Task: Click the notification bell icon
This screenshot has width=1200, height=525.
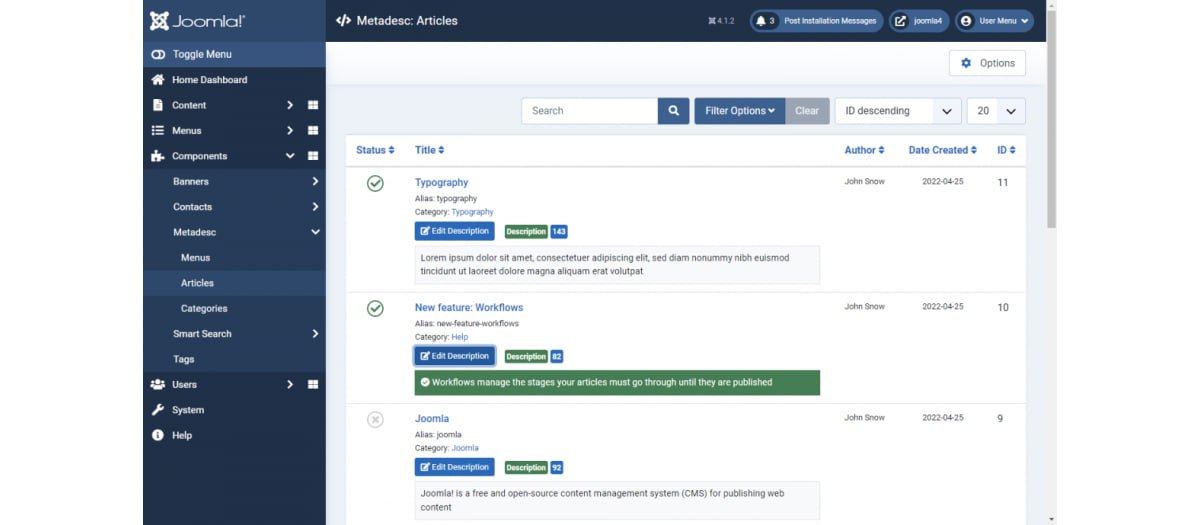Action: [x=761, y=21]
